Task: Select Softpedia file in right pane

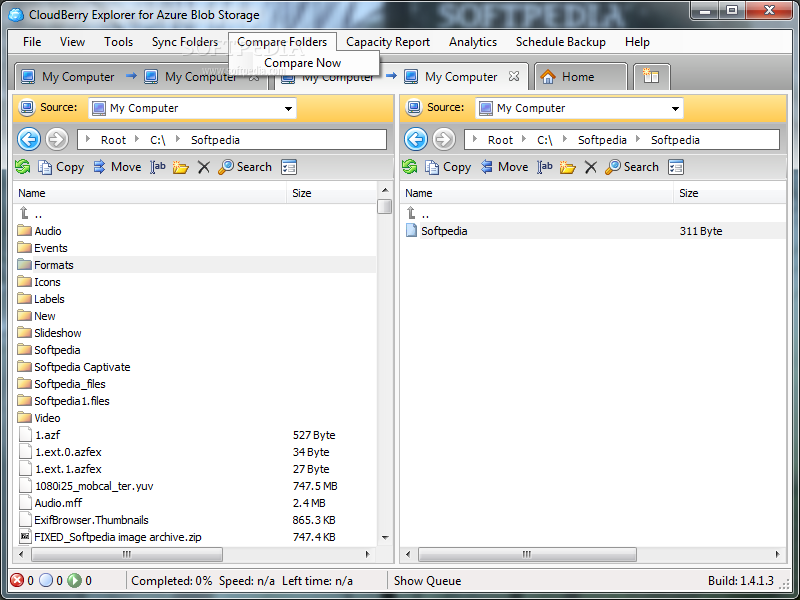Action: coord(594,231)
